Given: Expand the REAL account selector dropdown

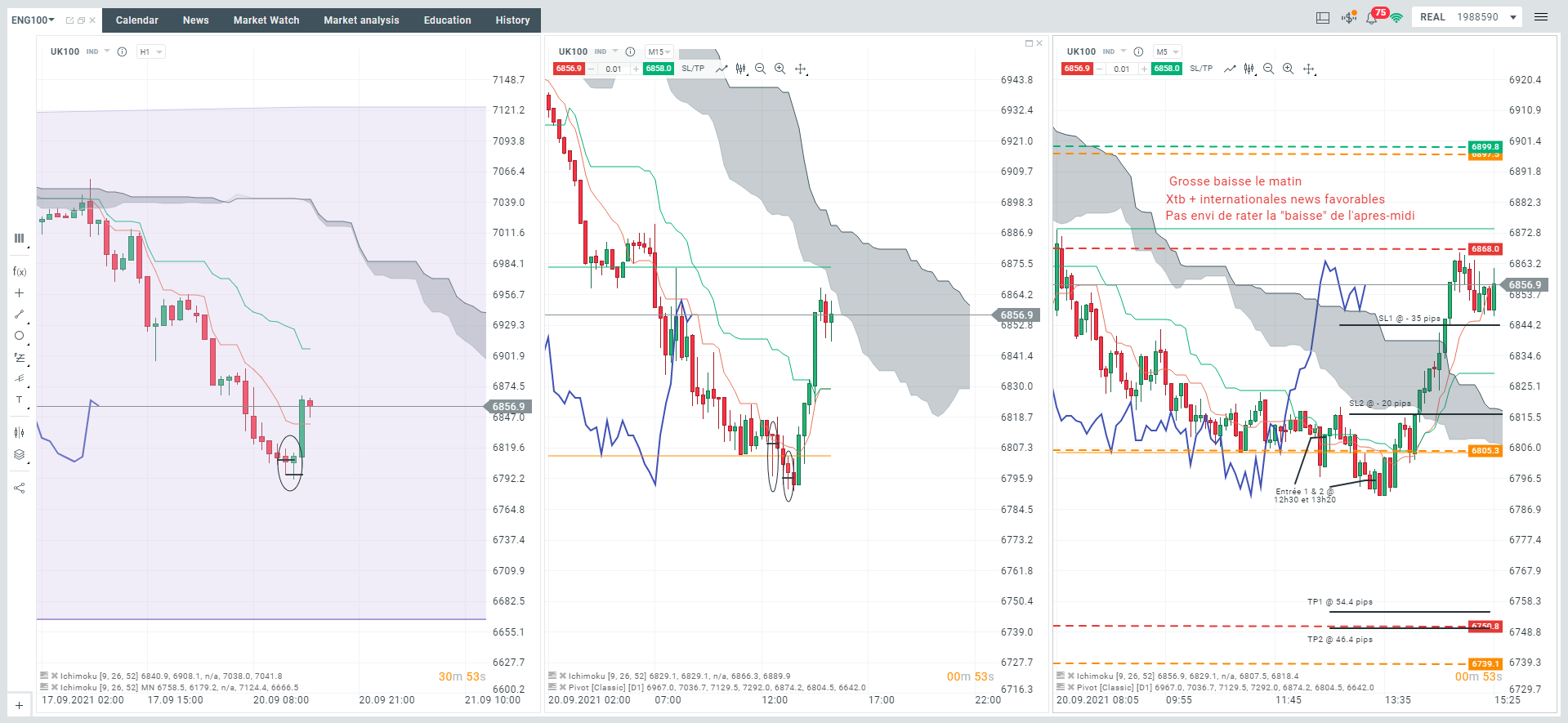Looking at the screenshot, I should click(1513, 17).
